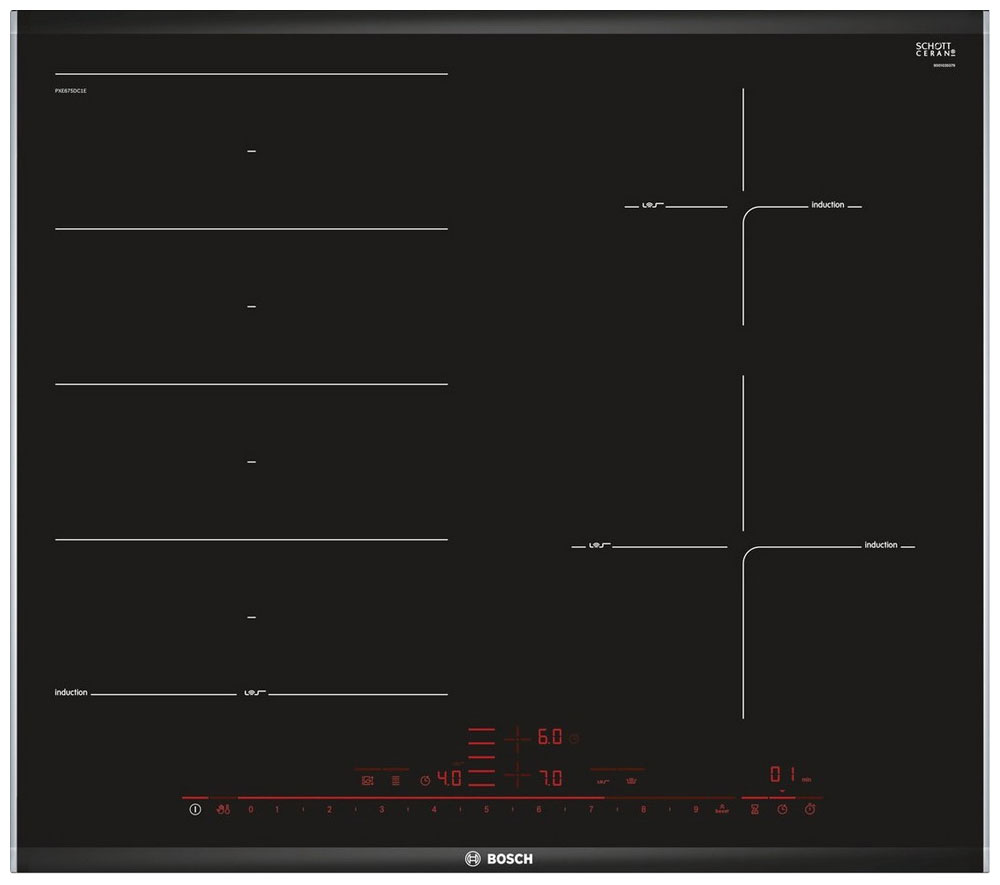Select the keep-warm pan icon right of 7.0
Viewport: 1000px width, 885px height.
(631, 779)
